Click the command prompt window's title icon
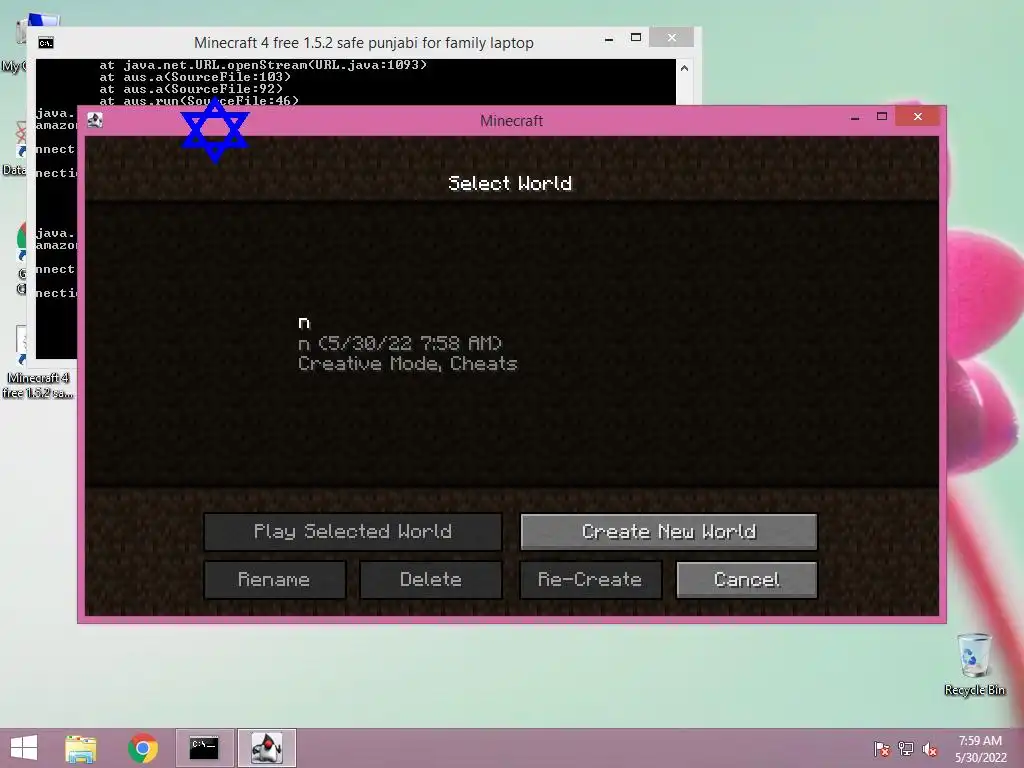 [46, 43]
